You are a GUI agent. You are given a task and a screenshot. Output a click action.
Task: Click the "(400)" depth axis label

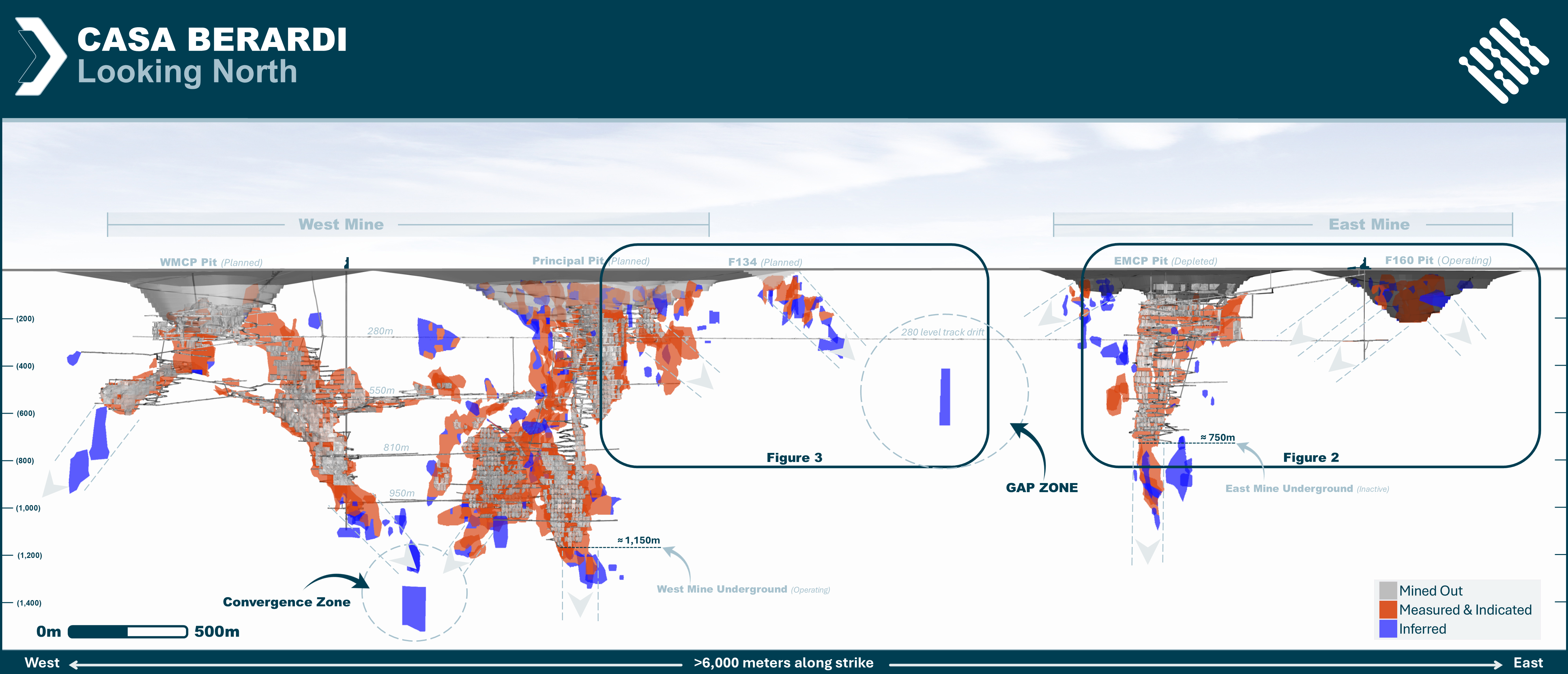click(25, 366)
